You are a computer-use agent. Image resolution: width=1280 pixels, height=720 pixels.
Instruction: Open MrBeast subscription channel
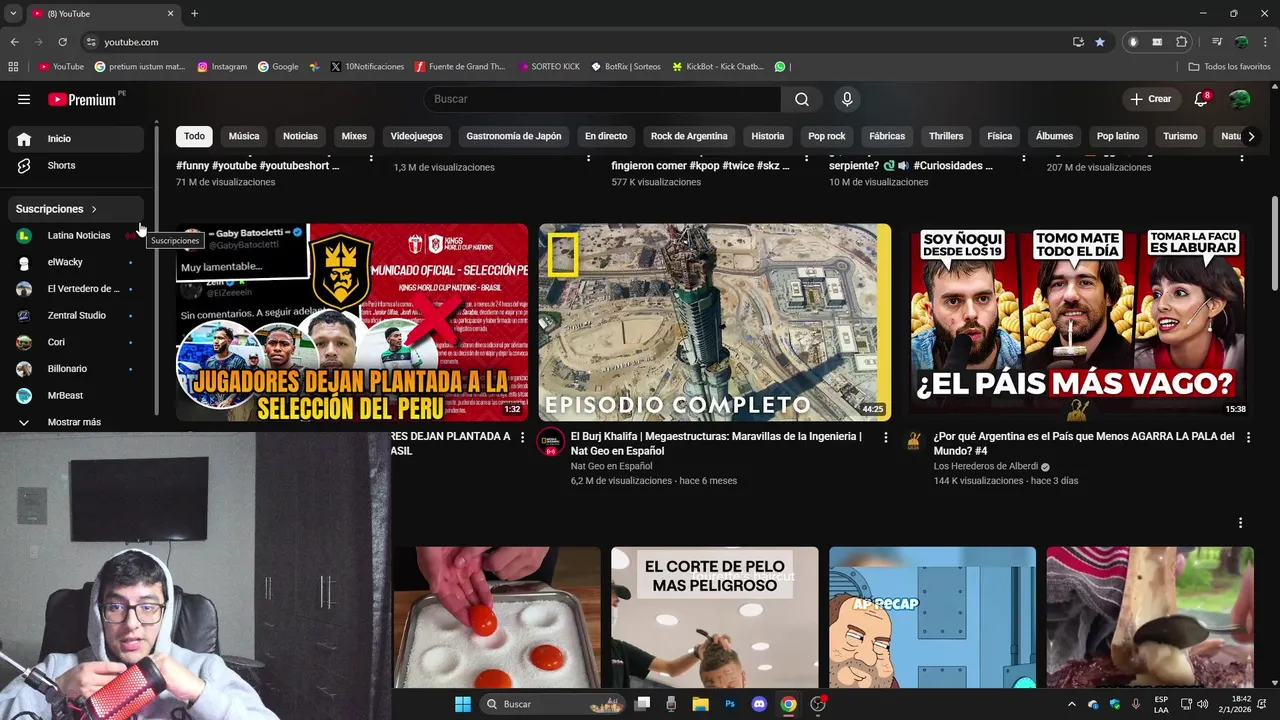(76, 395)
